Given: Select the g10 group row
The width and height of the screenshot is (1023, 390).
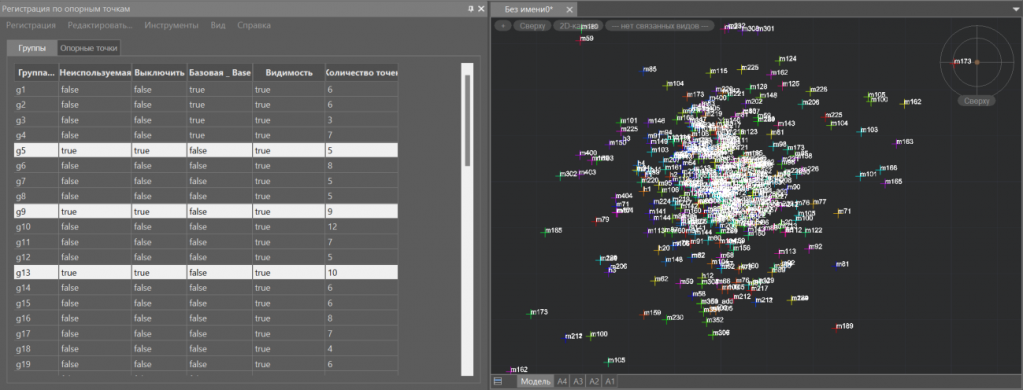Looking at the screenshot, I should coord(206,226).
